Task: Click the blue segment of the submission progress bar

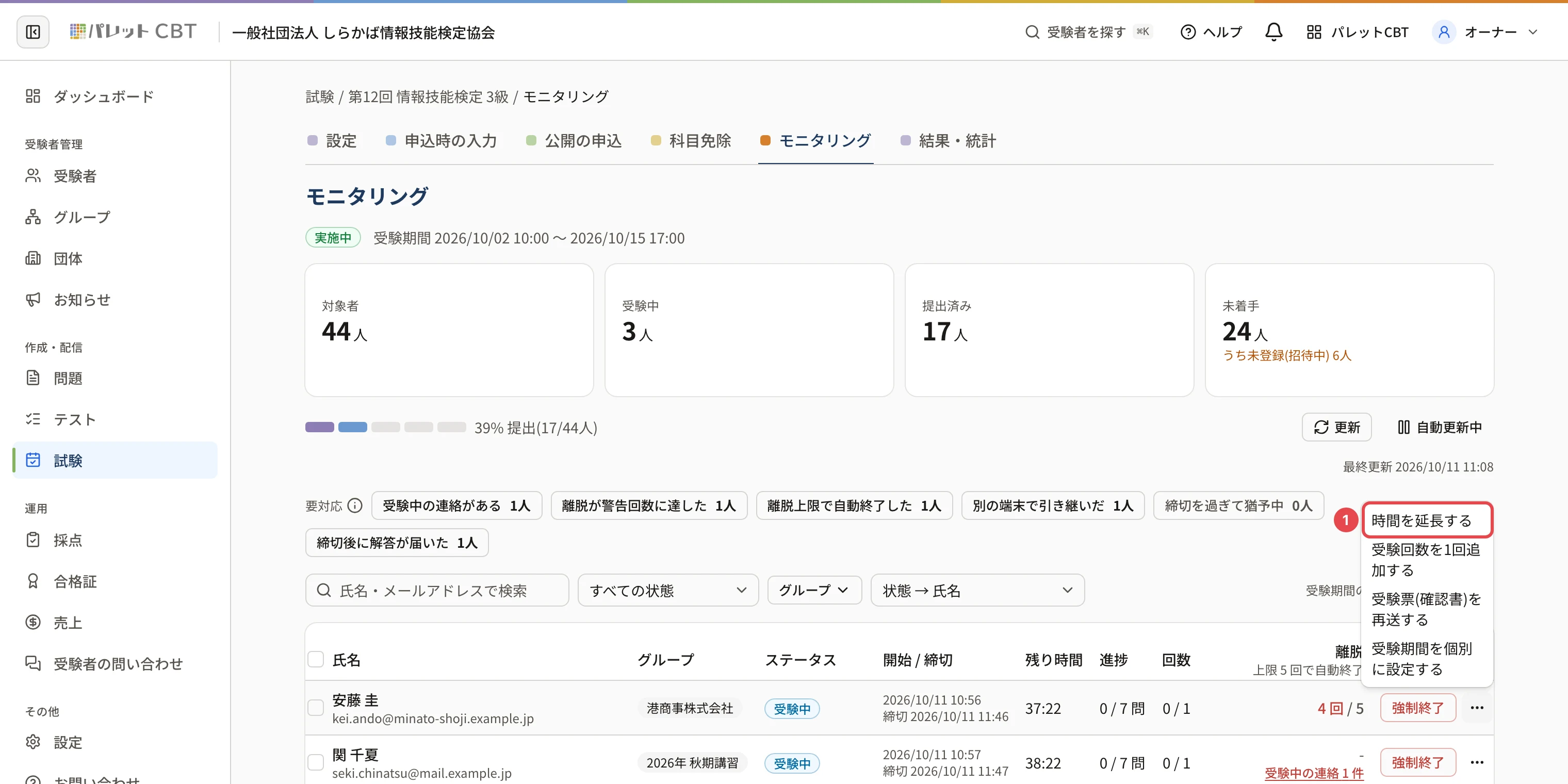Action: click(352, 427)
